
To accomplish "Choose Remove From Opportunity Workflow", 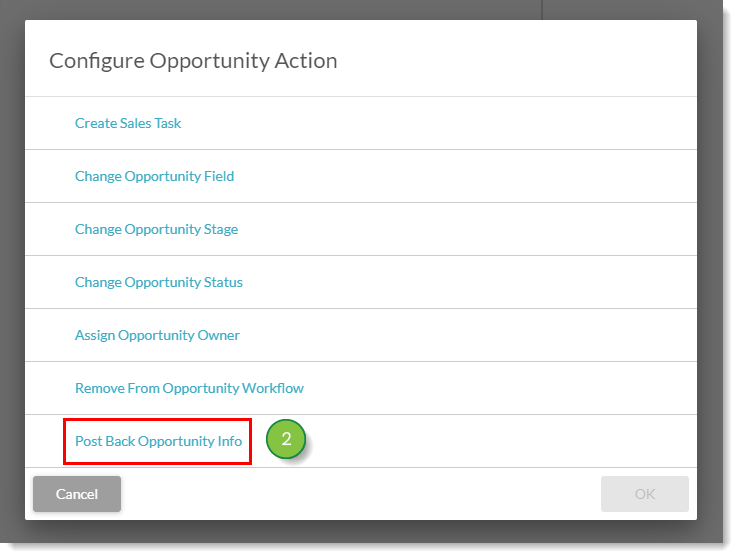I will [x=189, y=388].
